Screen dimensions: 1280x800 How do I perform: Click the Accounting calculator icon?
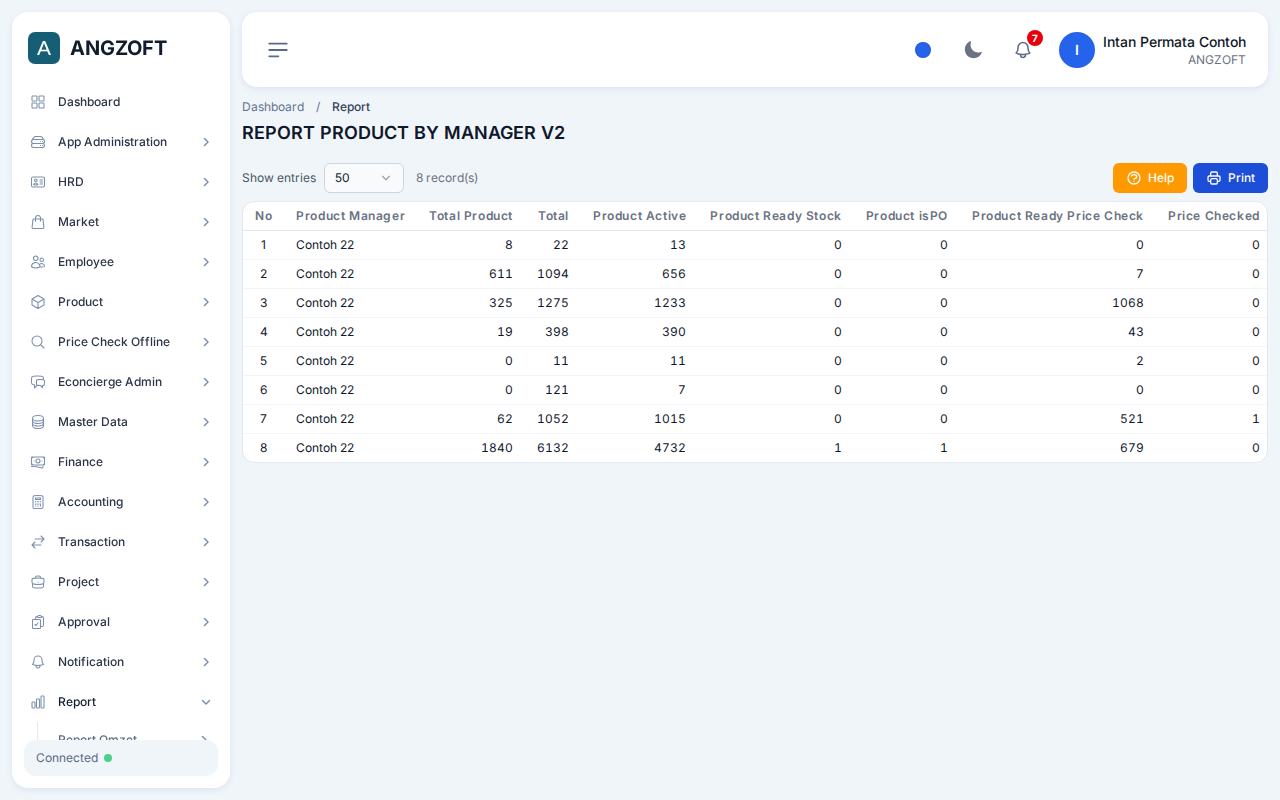(38, 502)
